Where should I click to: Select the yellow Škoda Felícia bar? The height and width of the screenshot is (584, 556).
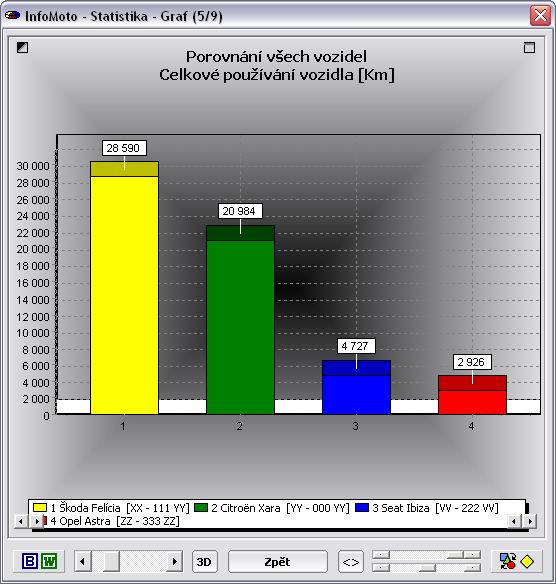click(124, 288)
